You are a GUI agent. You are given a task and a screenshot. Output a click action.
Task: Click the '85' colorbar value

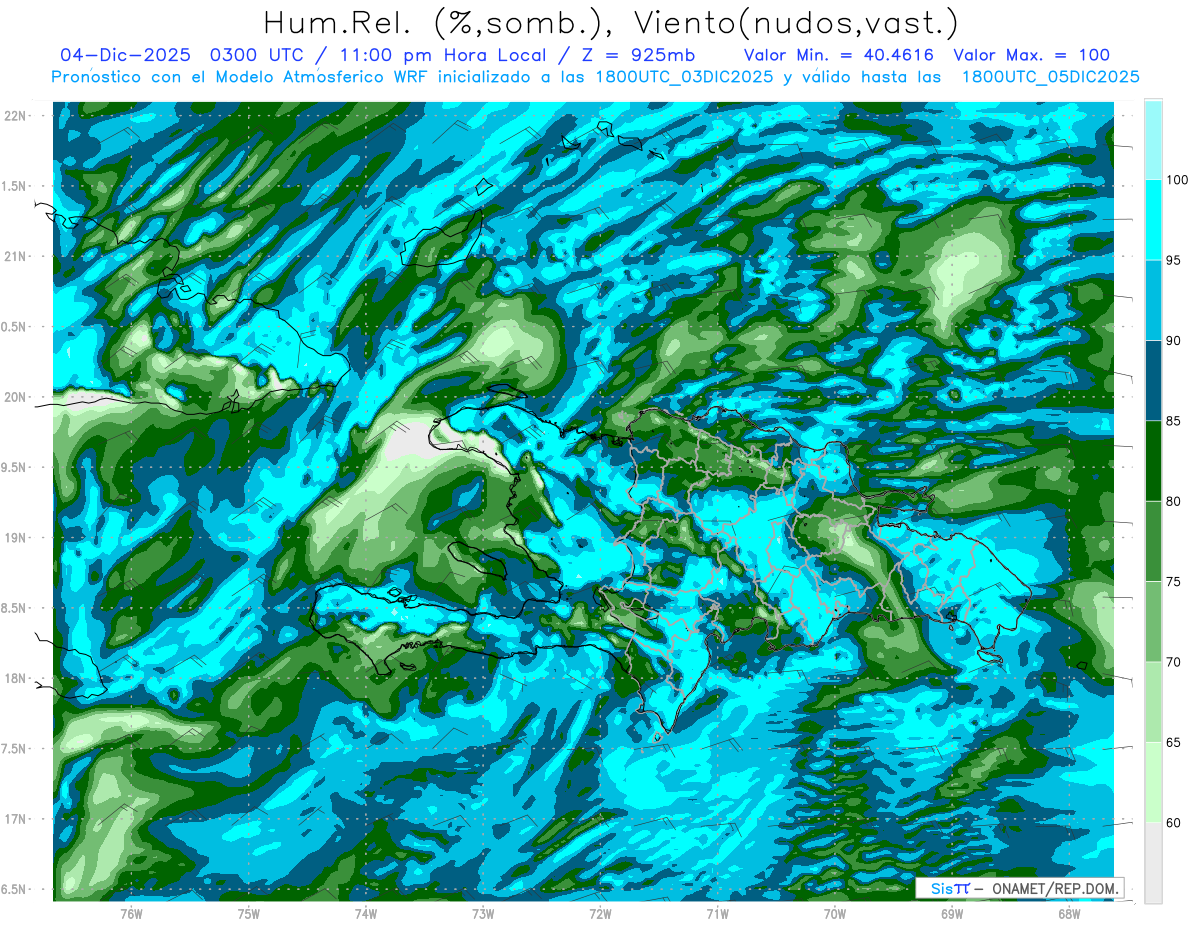1175,421
